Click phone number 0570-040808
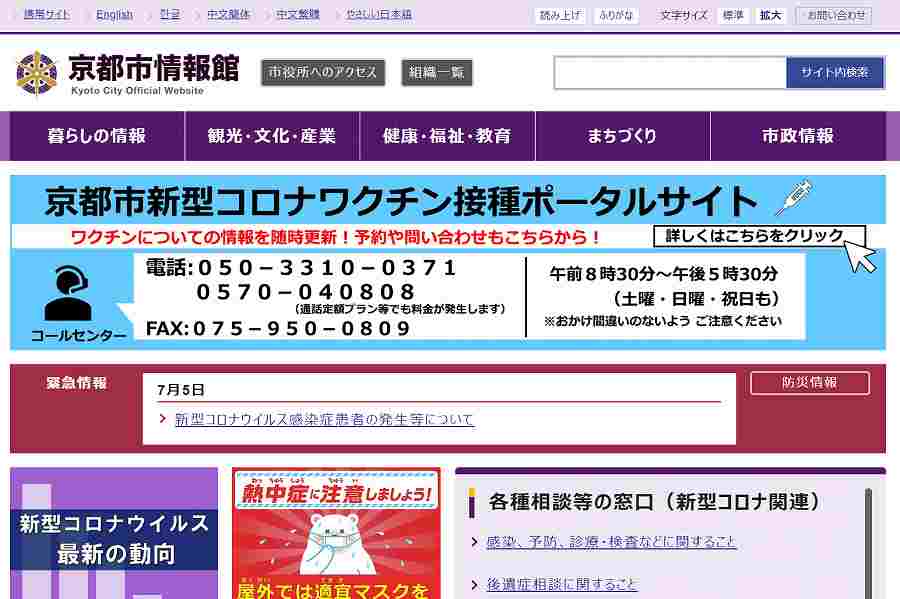This screenshot has height=599, width=900. [x=305, y=292]
